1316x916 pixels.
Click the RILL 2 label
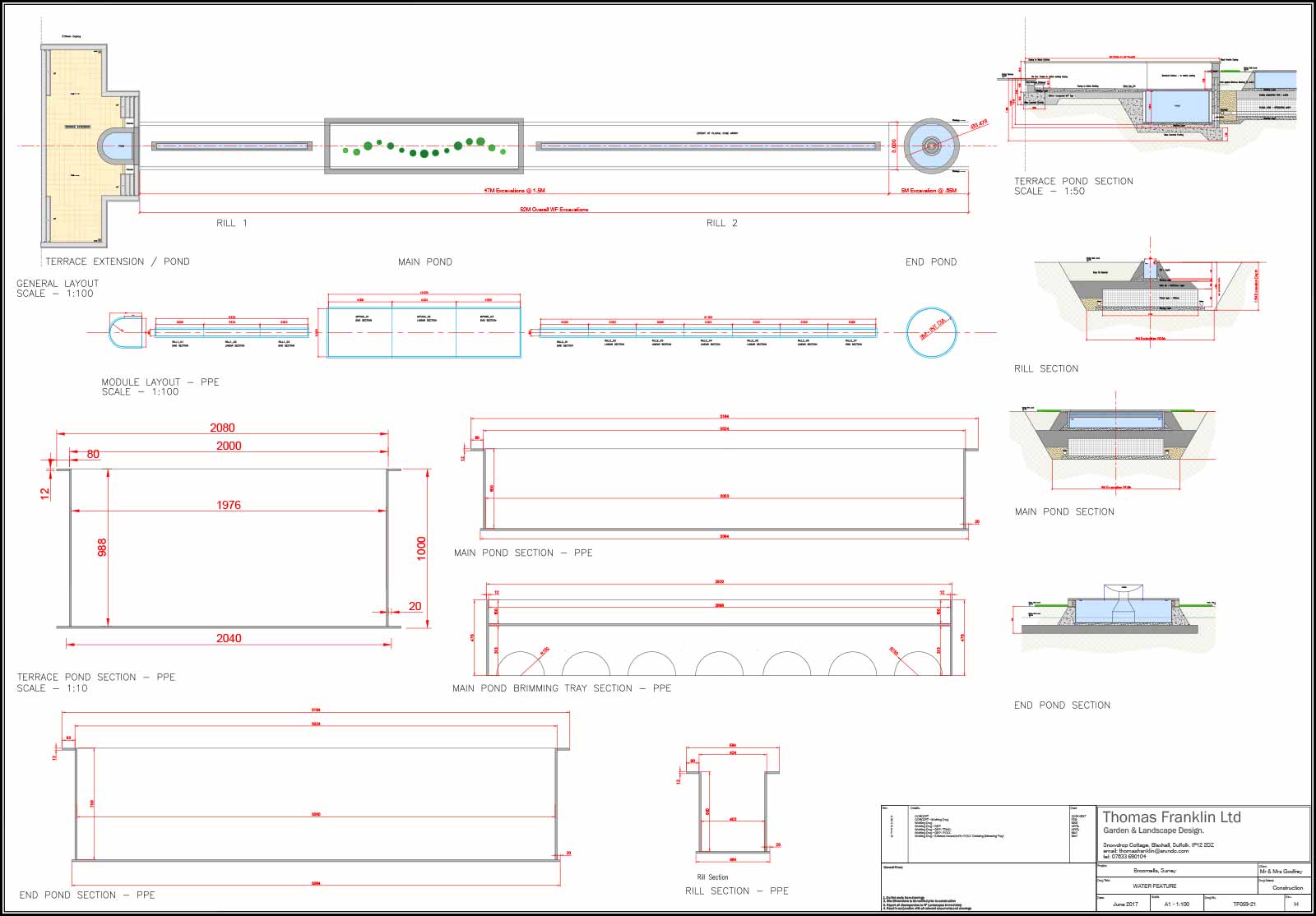coord(721,223)
